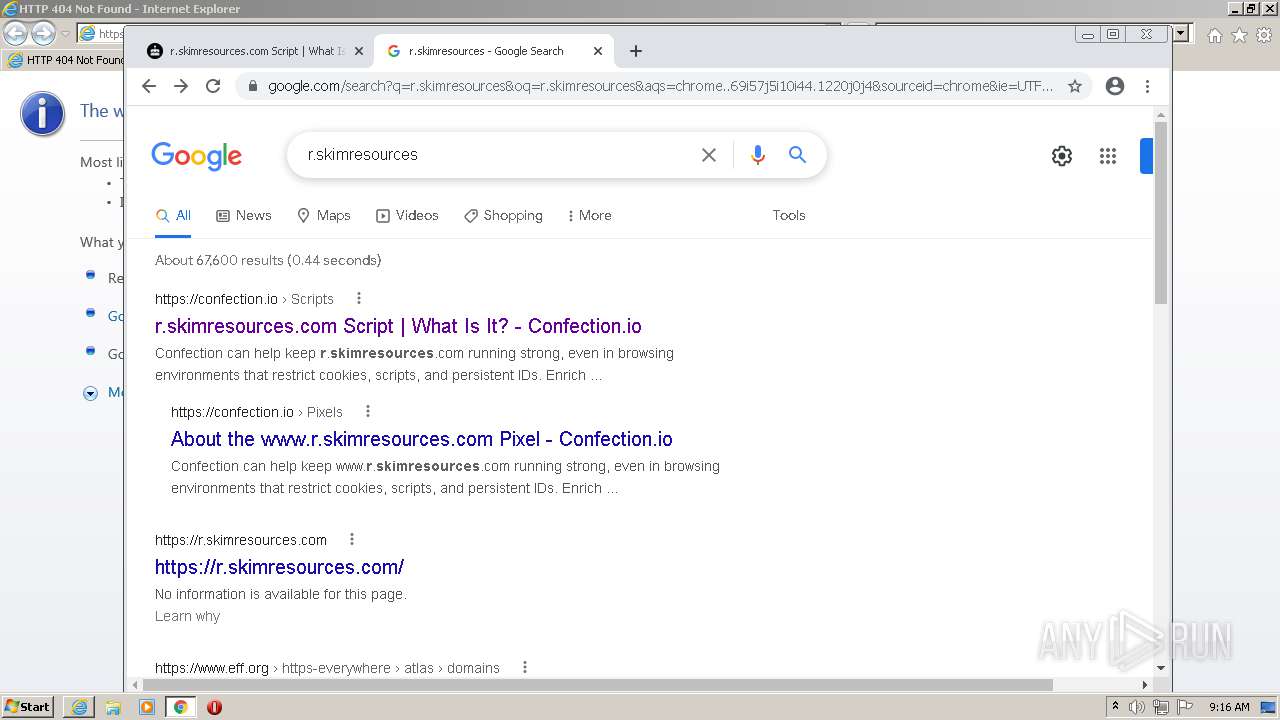Close the r.skimresources.com Script tab
This screenshot has height=720, width=1280.
(x=358, y=51)
